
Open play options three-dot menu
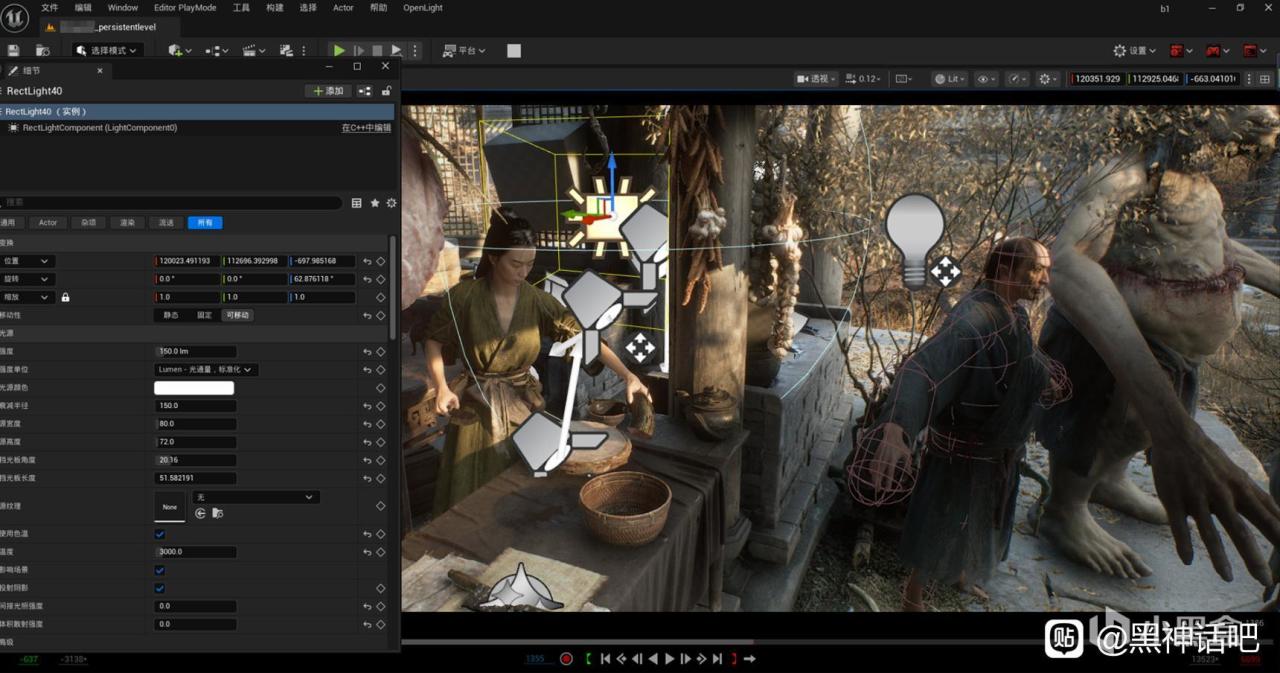tap(415, 50)
